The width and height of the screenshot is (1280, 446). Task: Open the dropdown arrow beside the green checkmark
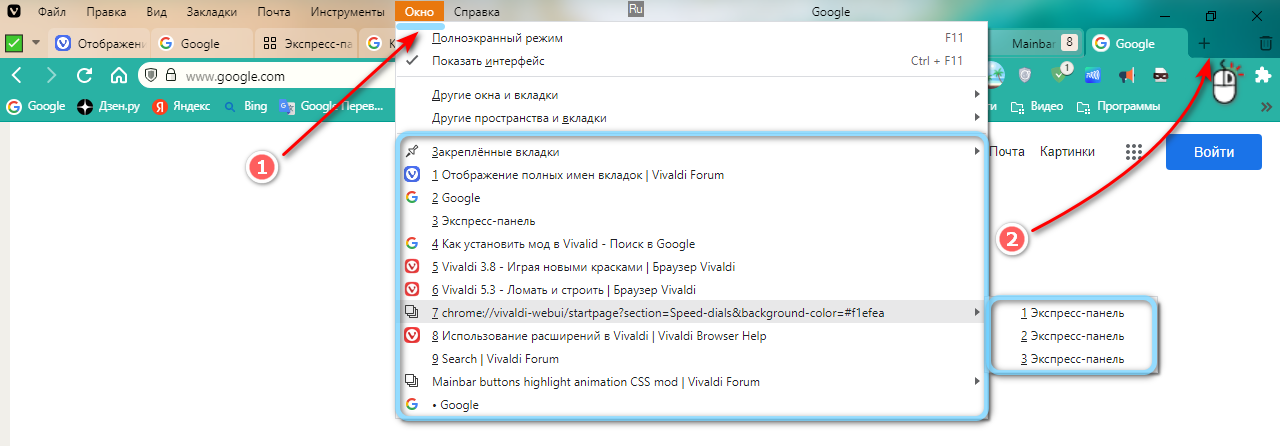pyautogui.click(x=36, y=43)
